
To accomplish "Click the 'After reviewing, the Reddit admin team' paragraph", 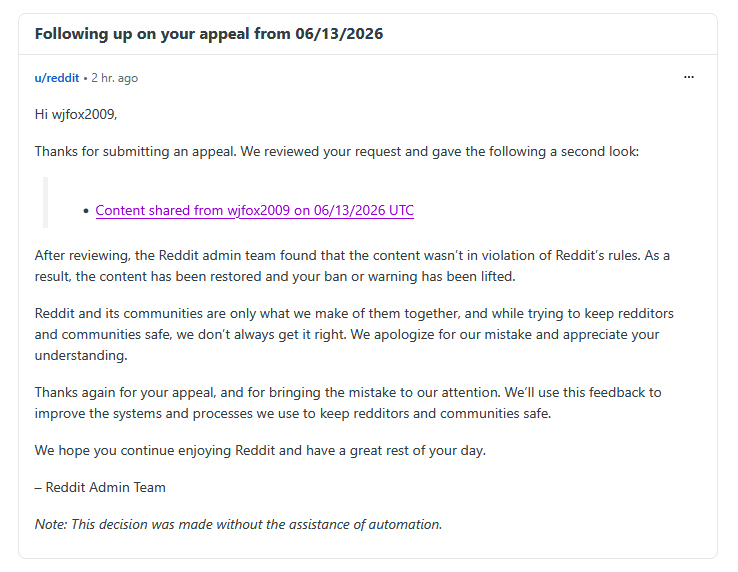I will [352, 266].
